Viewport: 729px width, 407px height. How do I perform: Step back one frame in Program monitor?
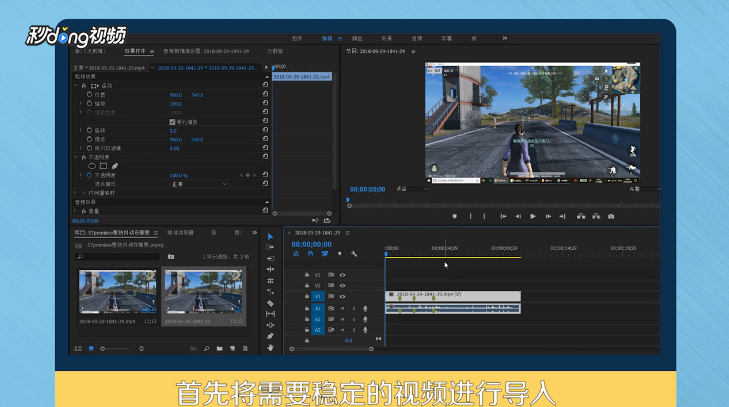coord(518,216)
